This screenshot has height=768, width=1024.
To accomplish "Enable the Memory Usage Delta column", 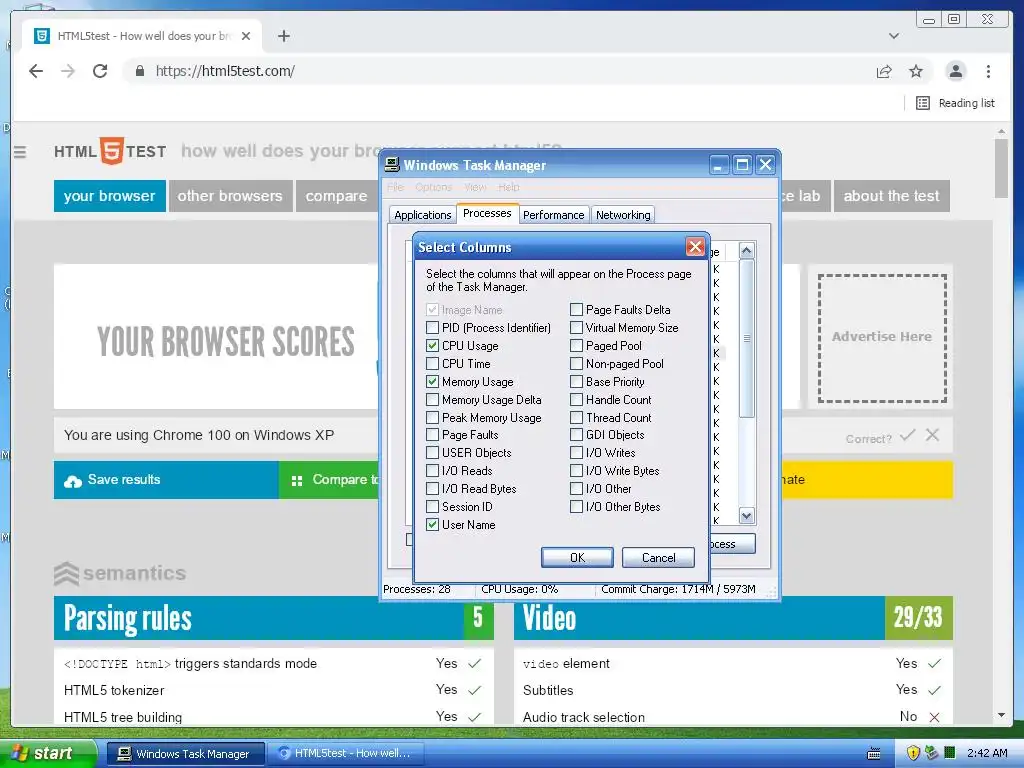I will (432, 400).
